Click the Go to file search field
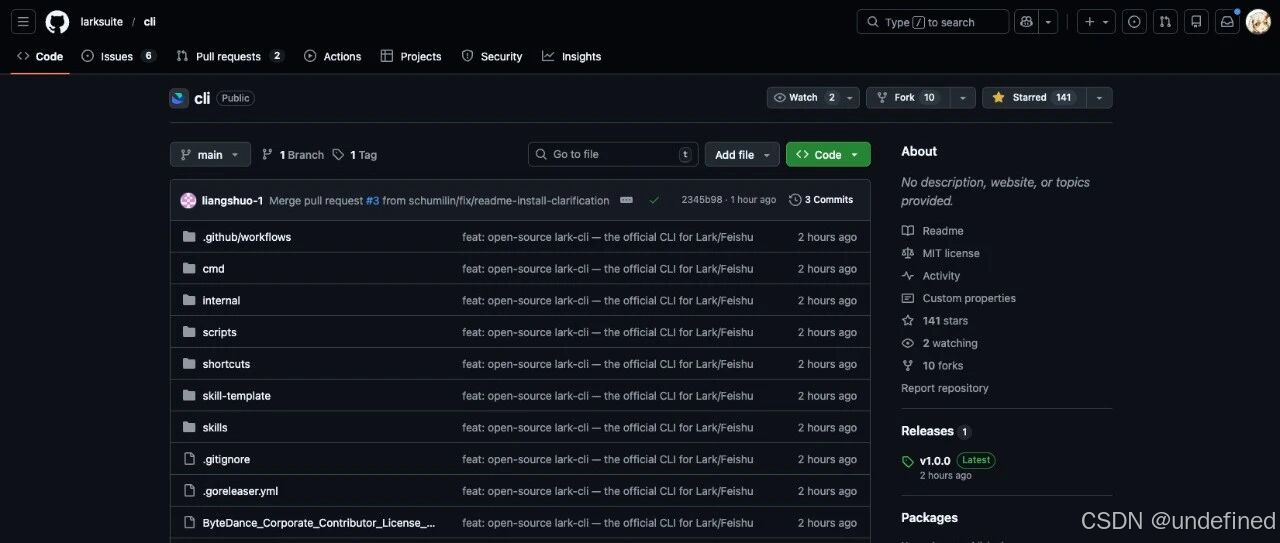 point(613,154)
